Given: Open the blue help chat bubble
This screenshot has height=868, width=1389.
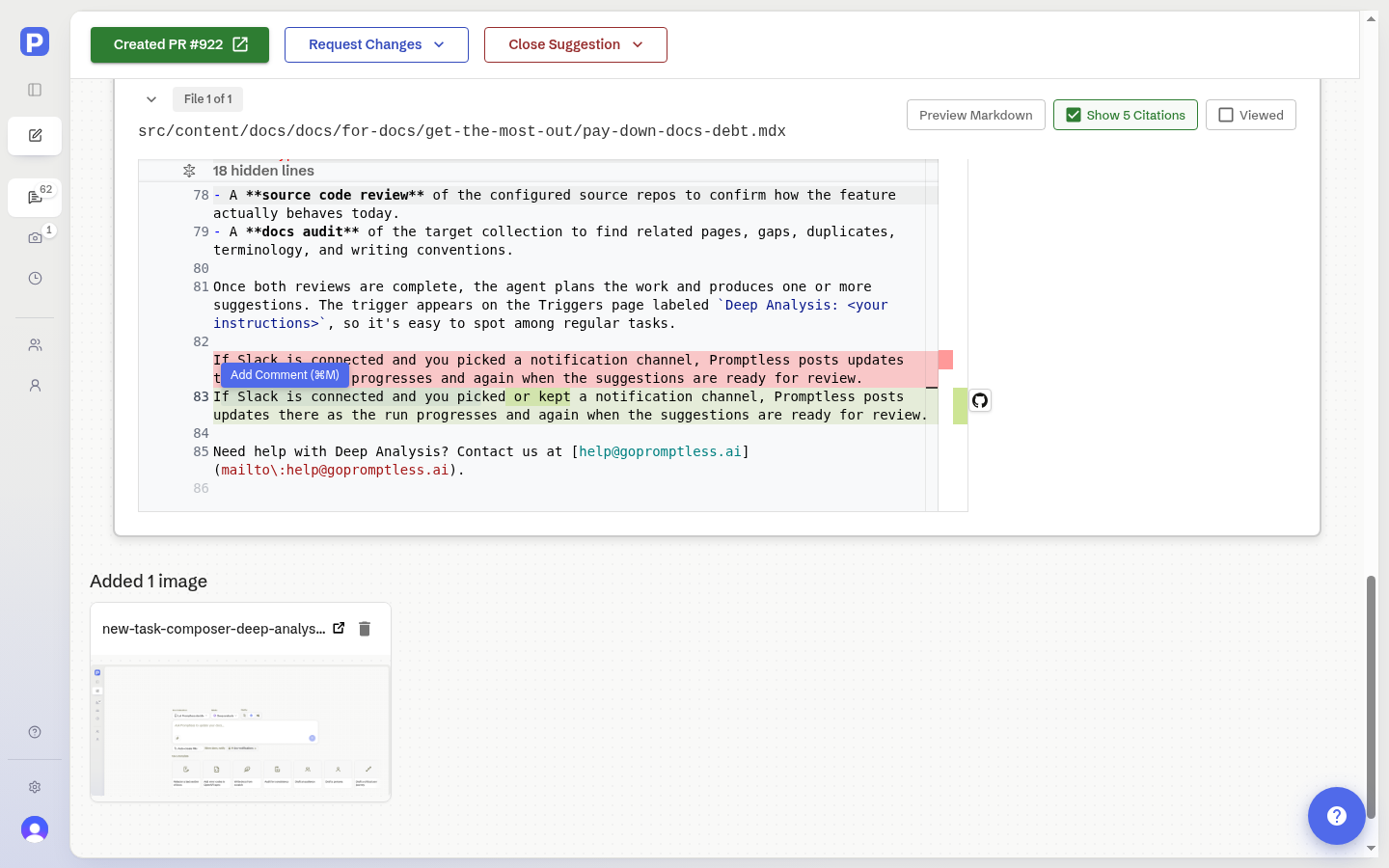Looking at the screenshot, I should (1337, 816).
